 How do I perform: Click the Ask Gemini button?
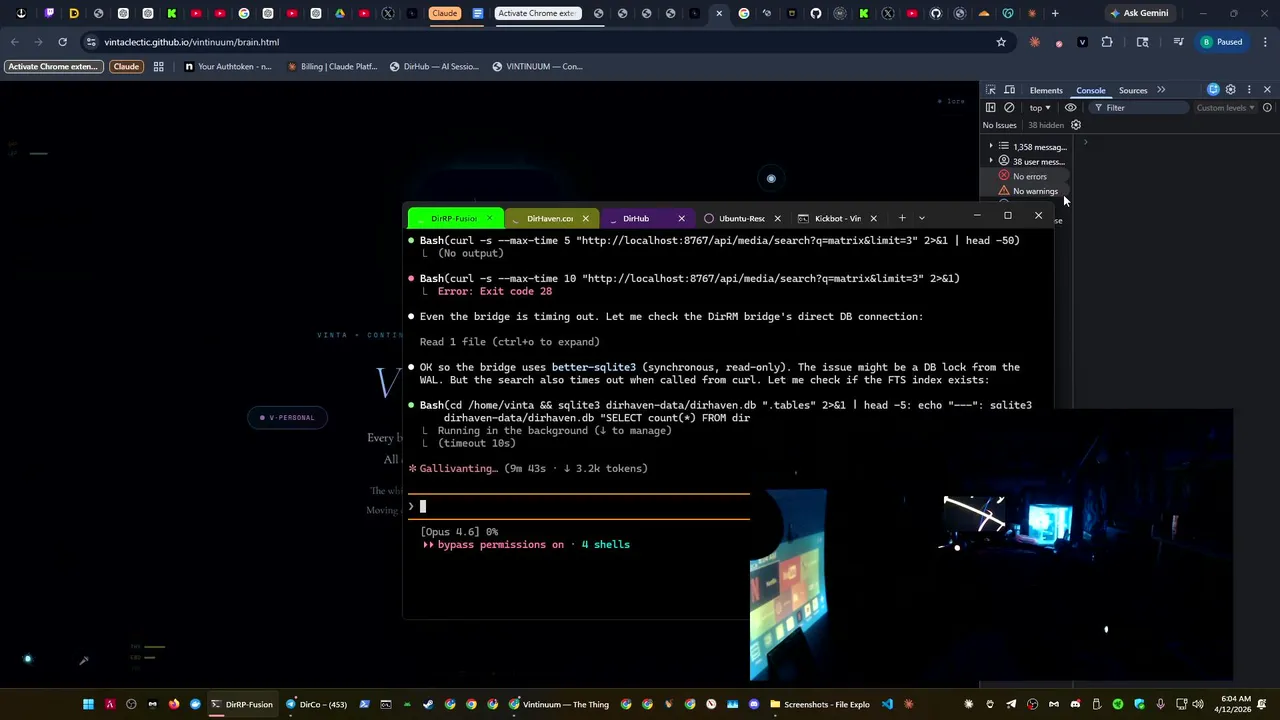pos(1139,13)
